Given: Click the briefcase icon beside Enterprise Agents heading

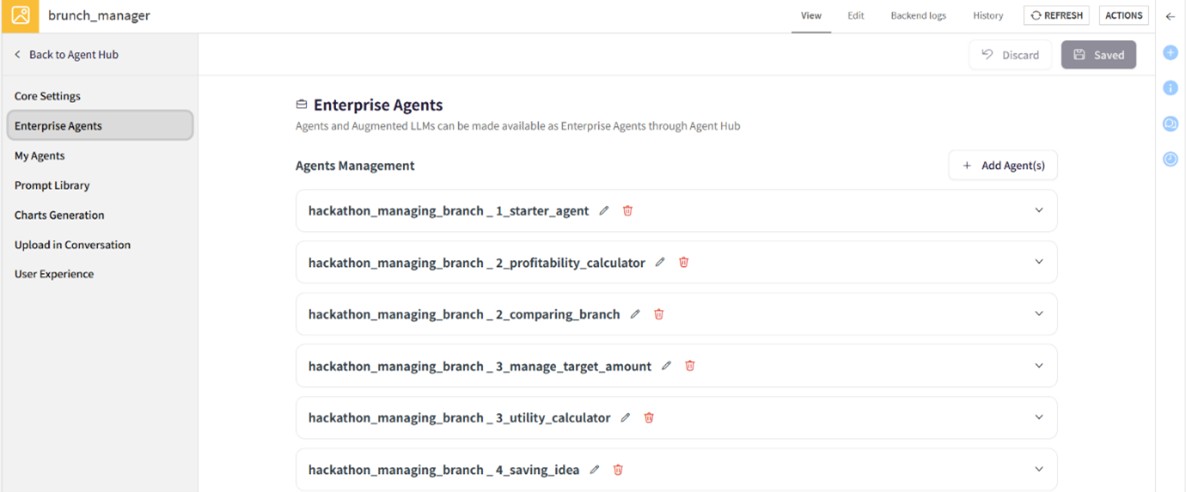Looking at the screenshot, I should (x=302, y=104).
